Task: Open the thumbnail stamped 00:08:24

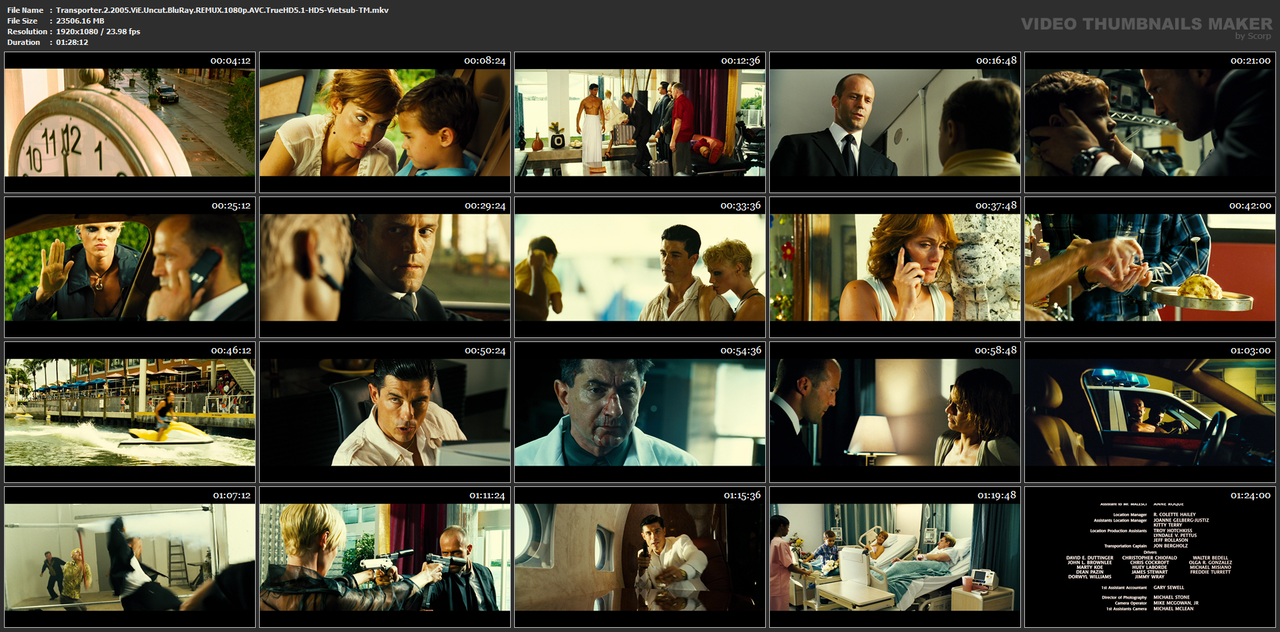Action: coord(385,122)
